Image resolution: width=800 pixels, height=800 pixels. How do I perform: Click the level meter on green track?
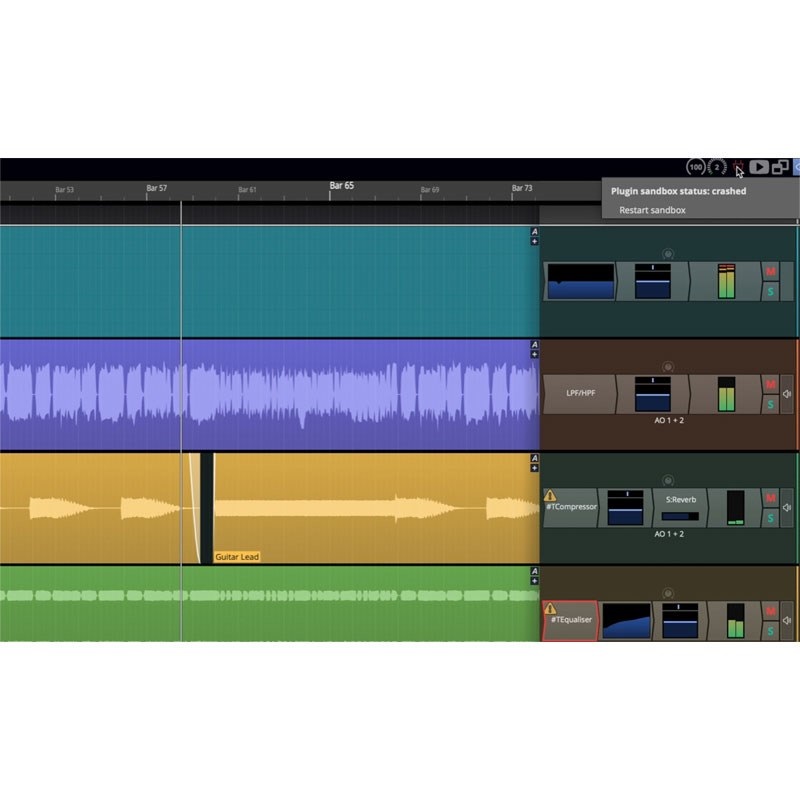(x=736, y=621)
